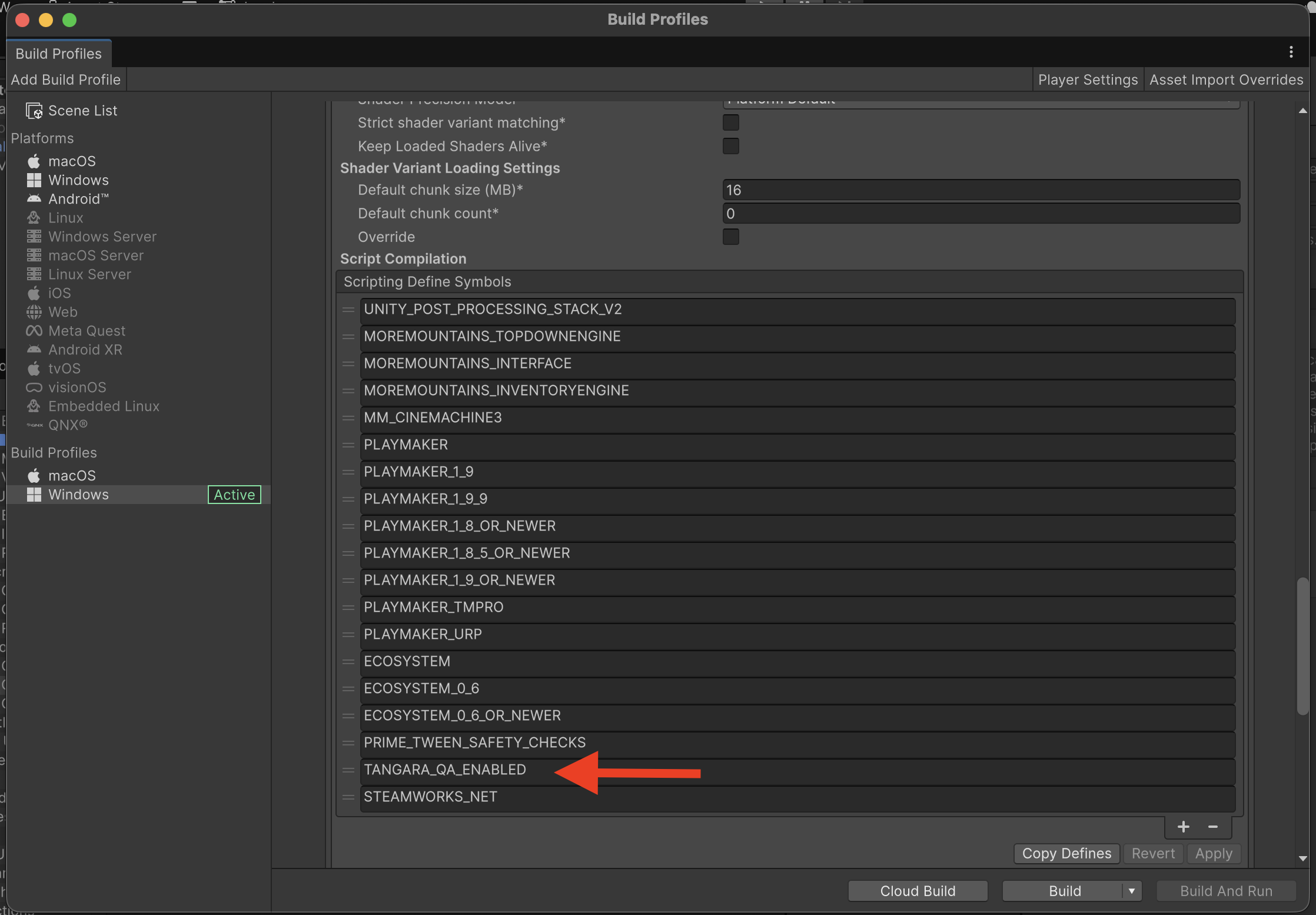Open the three-dot window options menu
Screen dimensions: 1316x915
pos(1291,52)
